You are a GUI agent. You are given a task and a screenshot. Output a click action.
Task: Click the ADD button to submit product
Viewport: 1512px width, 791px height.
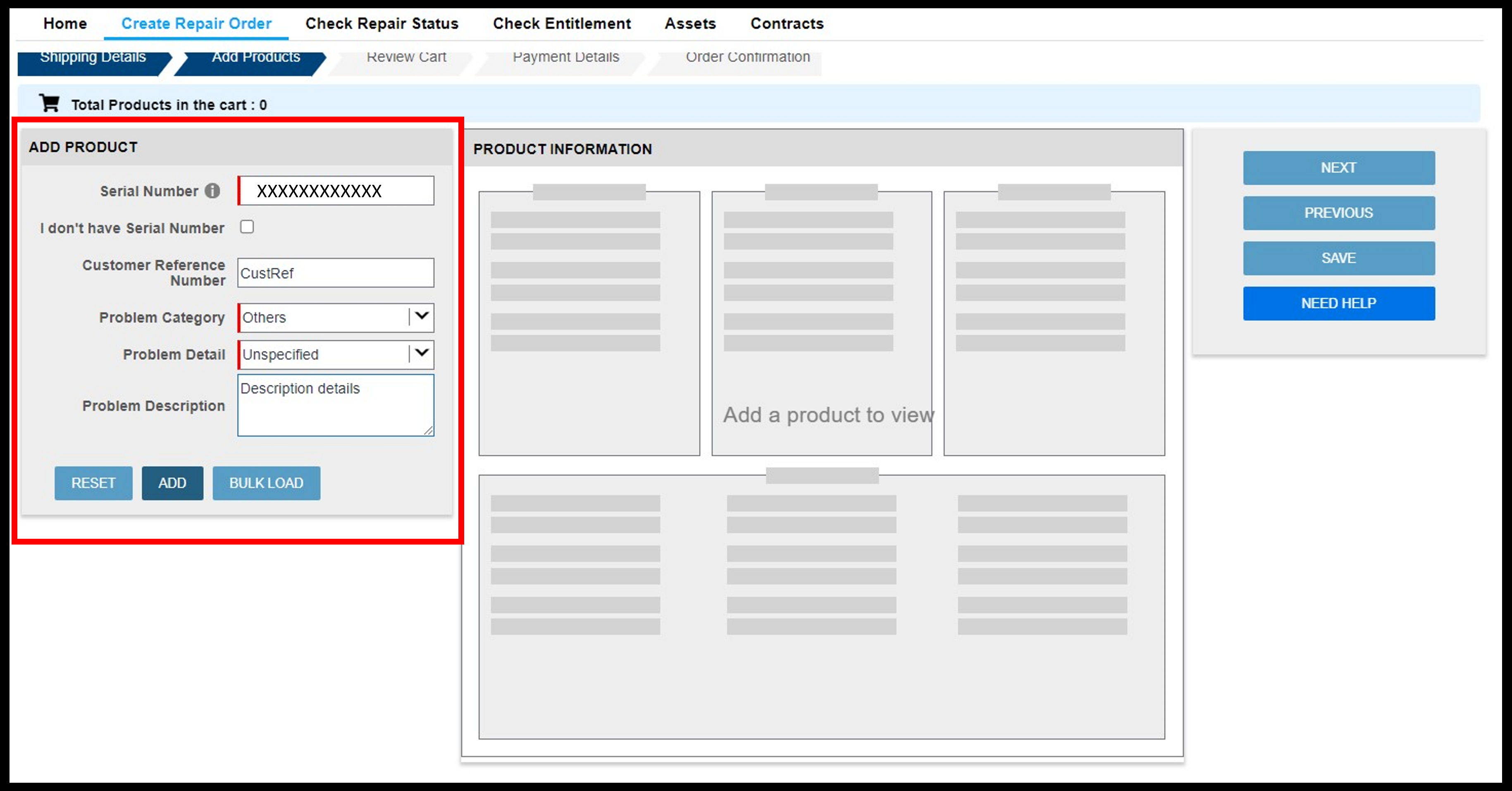coord(171,483)
